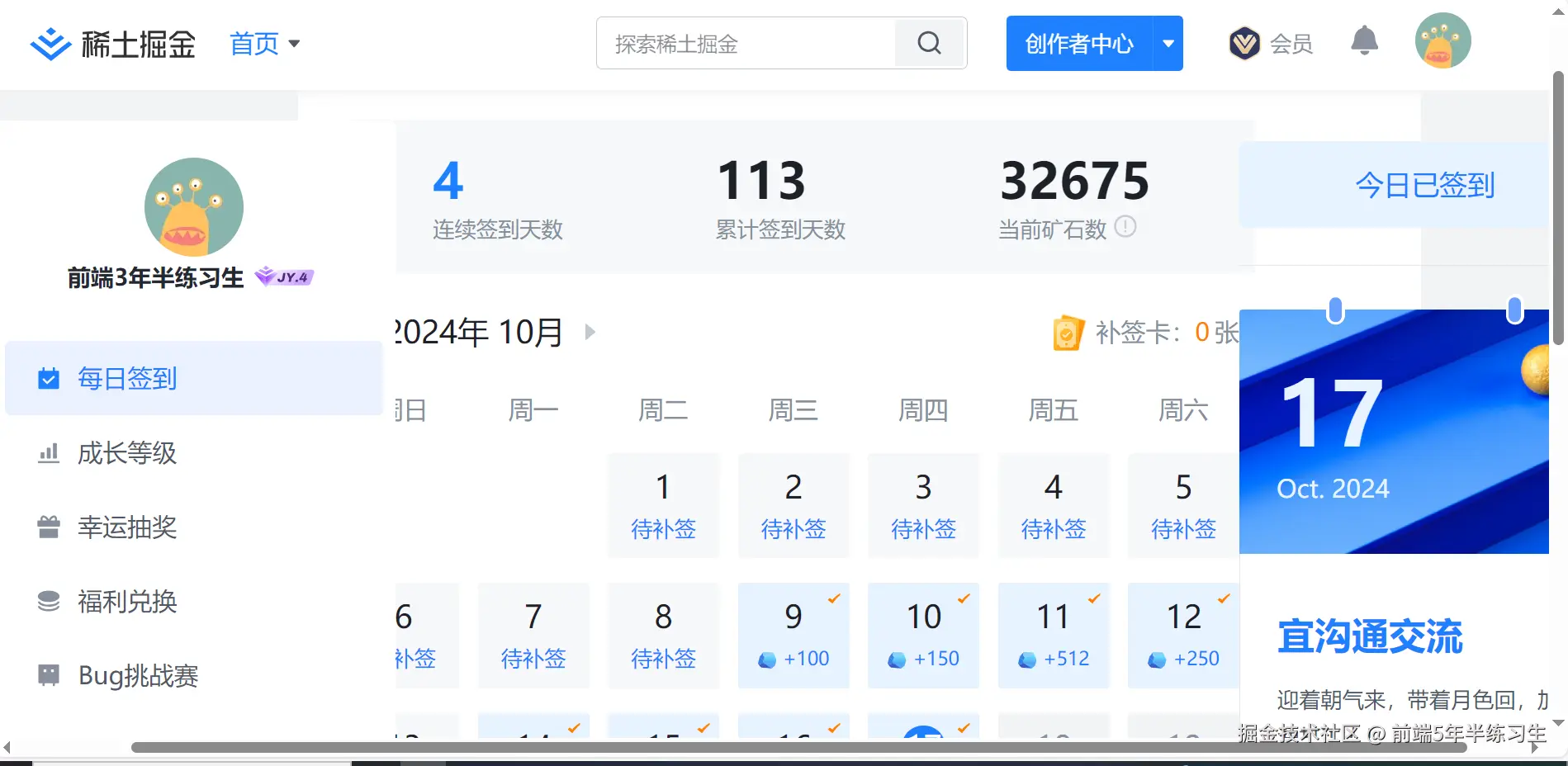
Task: Select the 每日签到 calendar icon in sidebar
Action: (x=48, y=378)
